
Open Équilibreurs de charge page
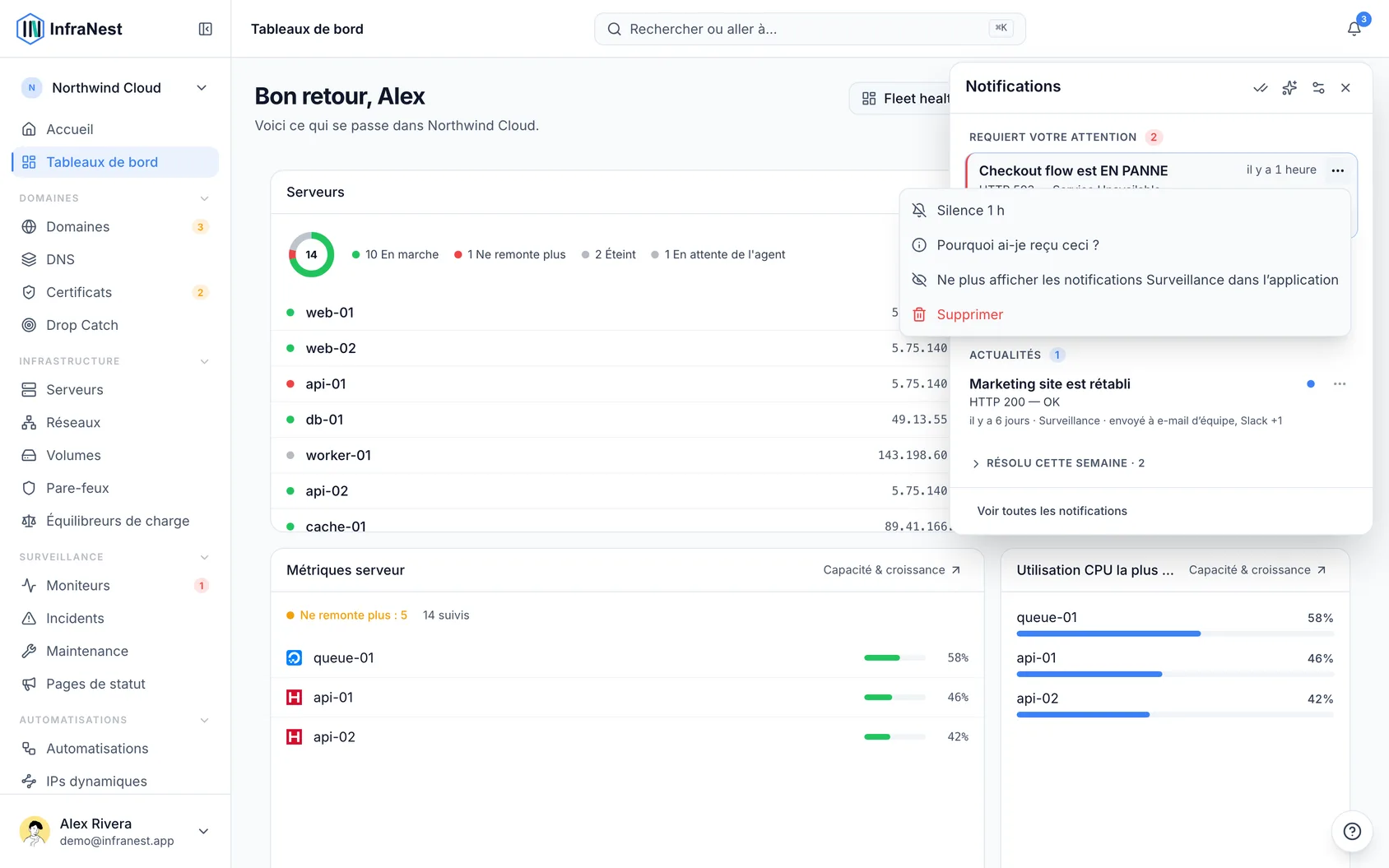pos(115,521)
